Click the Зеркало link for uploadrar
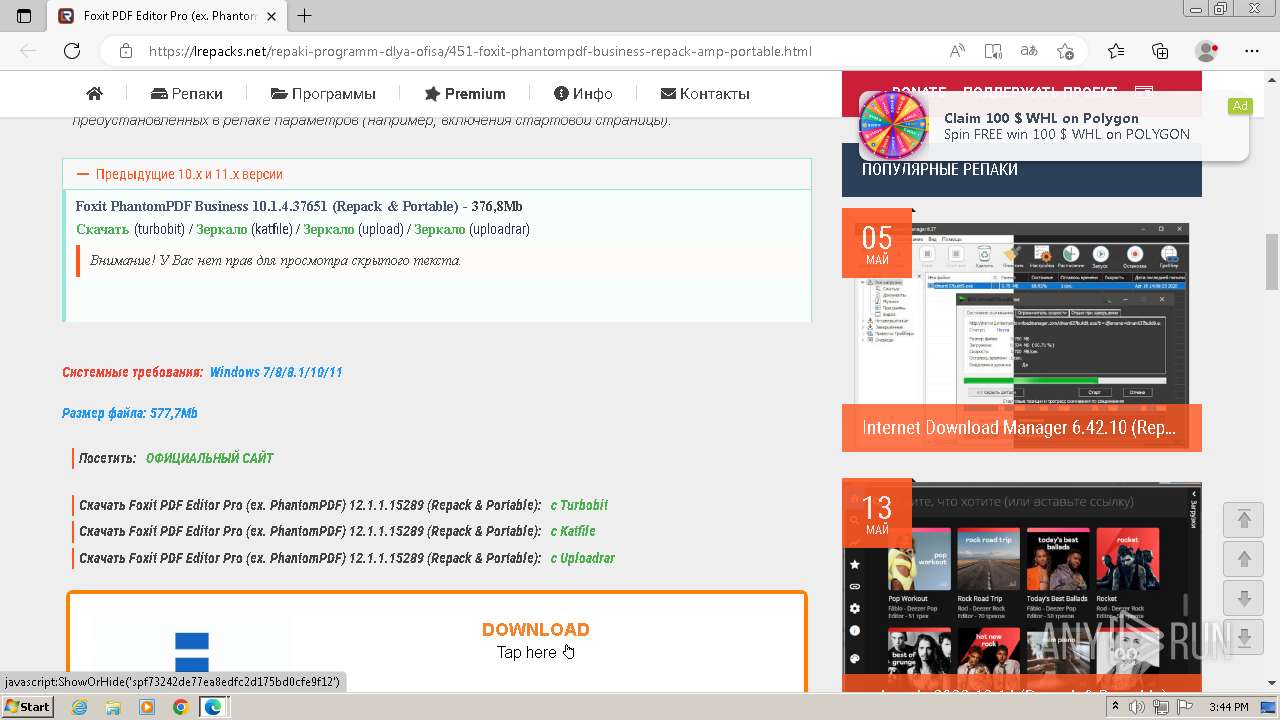This screenshot has width=1280, height=720. [x=439, y=229]
